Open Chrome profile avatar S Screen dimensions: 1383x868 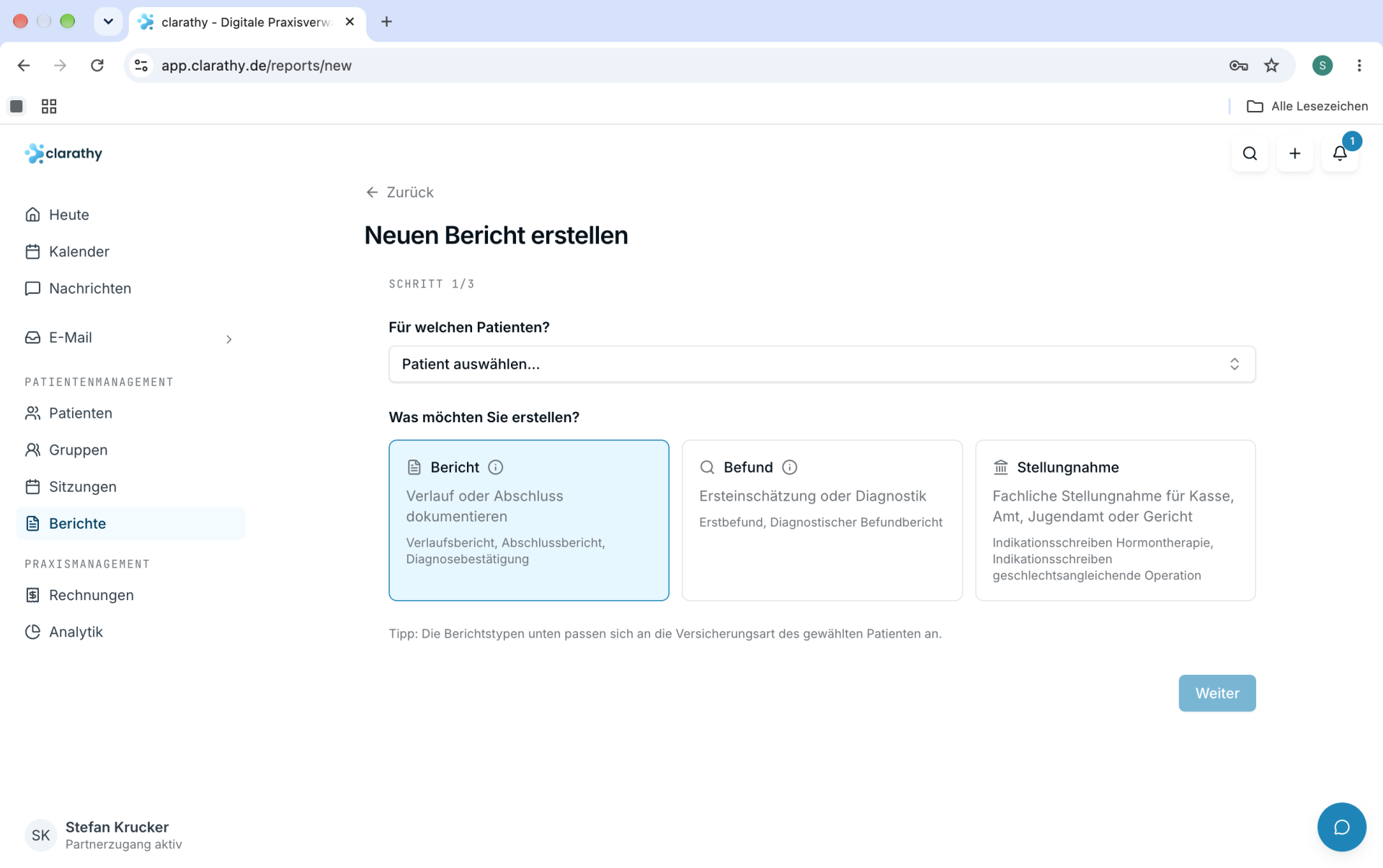tap(1322, 66)
